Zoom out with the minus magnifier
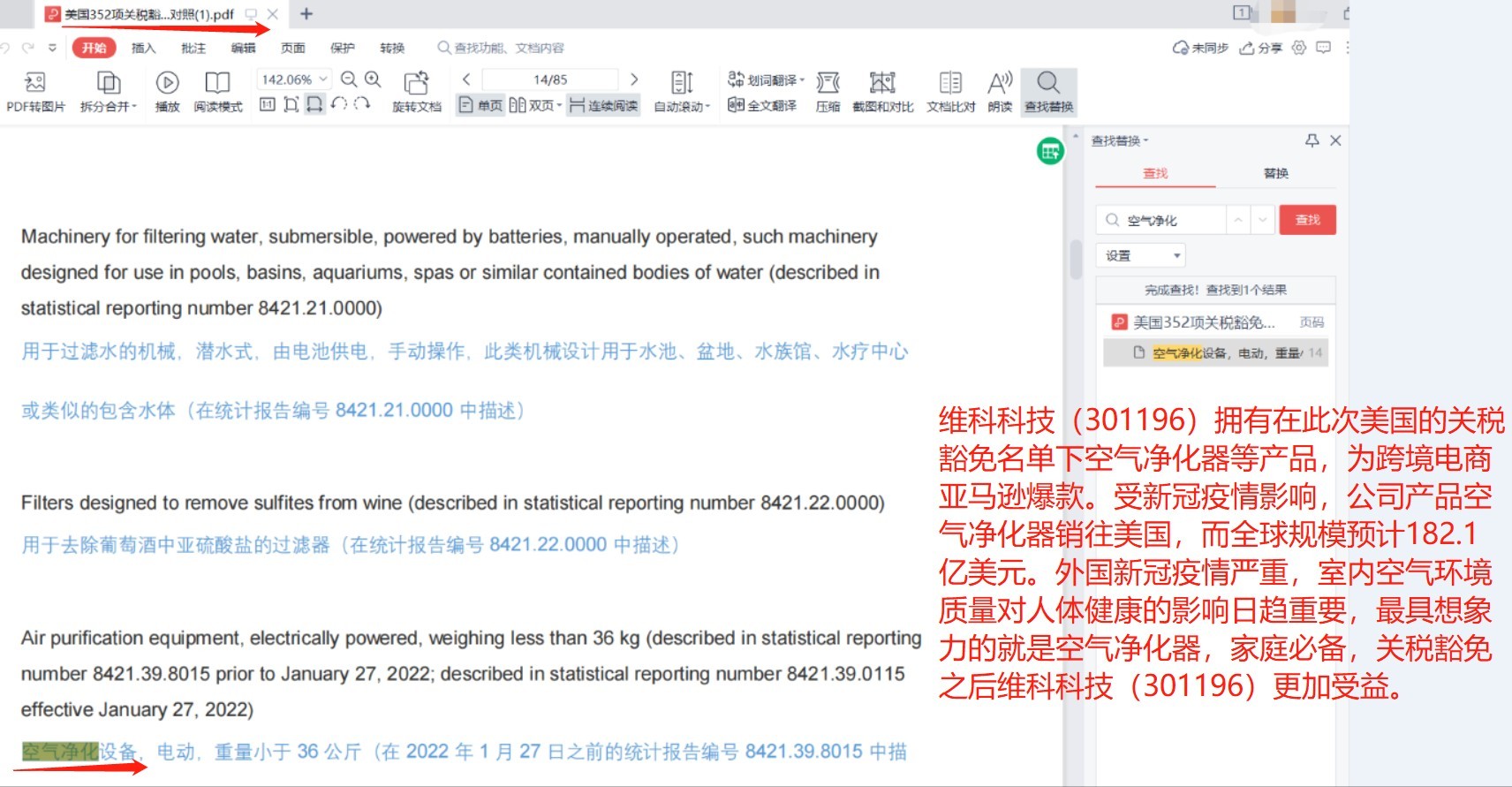Screen dimensions: 1512x787 point(349,79)
